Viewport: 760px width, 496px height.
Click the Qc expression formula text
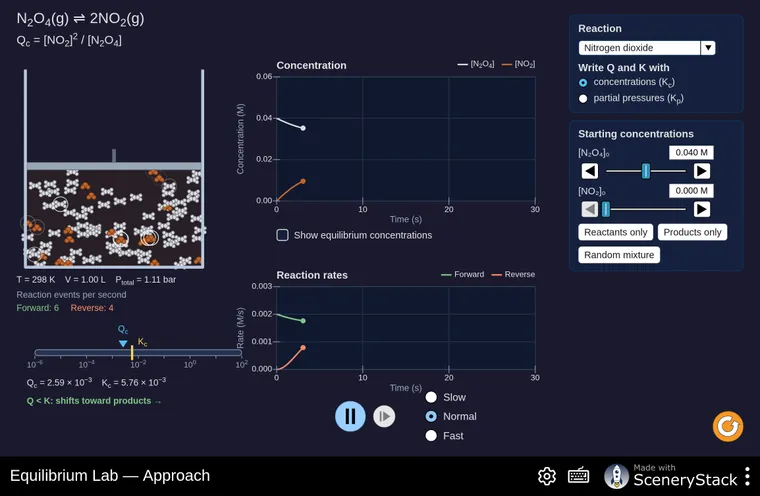[x=69, y=40]
